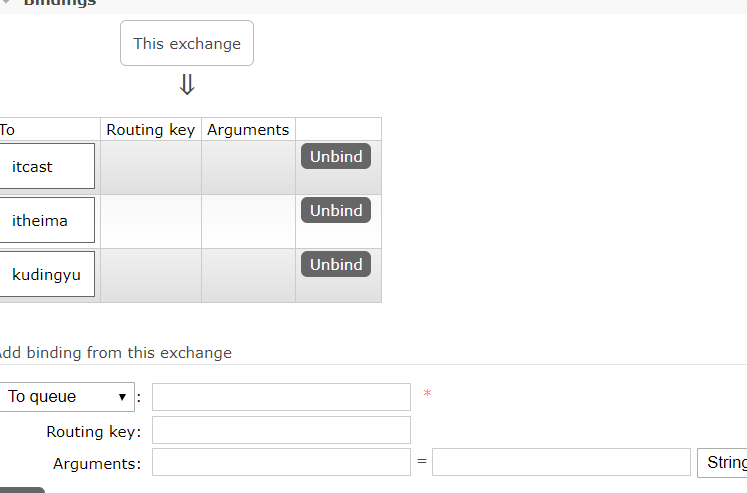Viewport: 747px width, 493px height.
Task: Focus the queue name input field
Action: [281, 397]
